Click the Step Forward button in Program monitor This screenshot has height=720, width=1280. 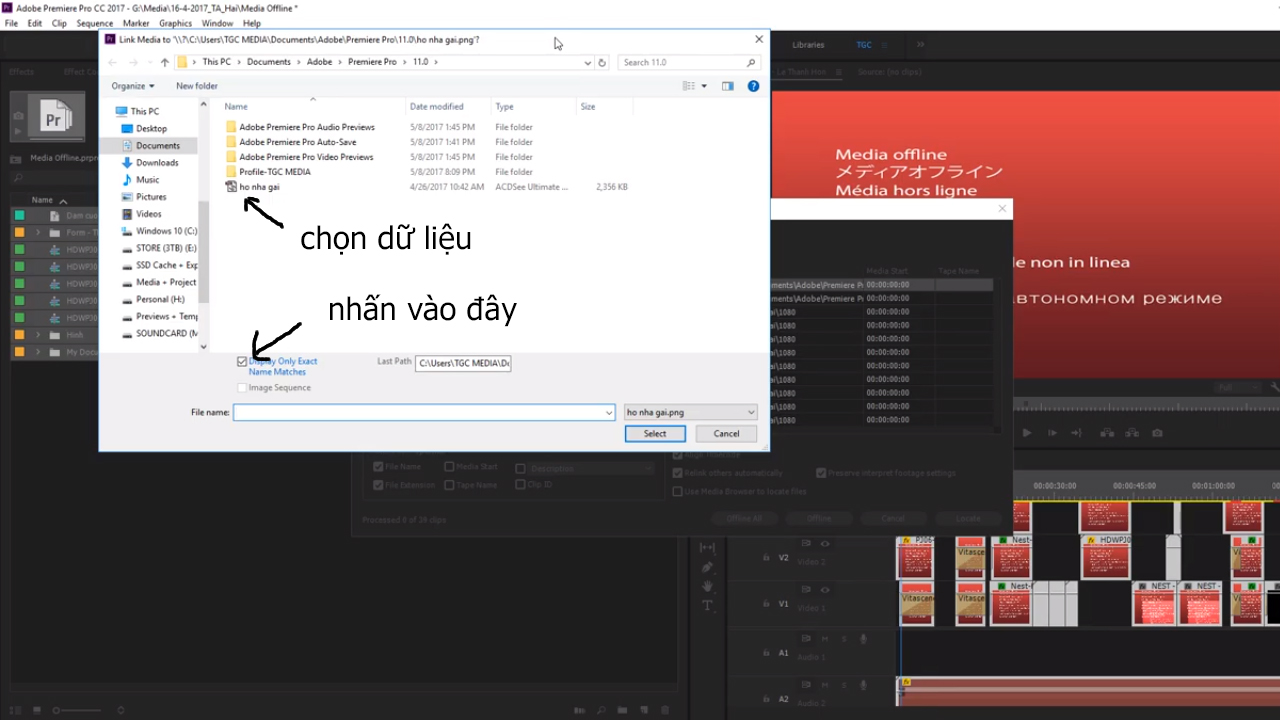pos(1052,433)
